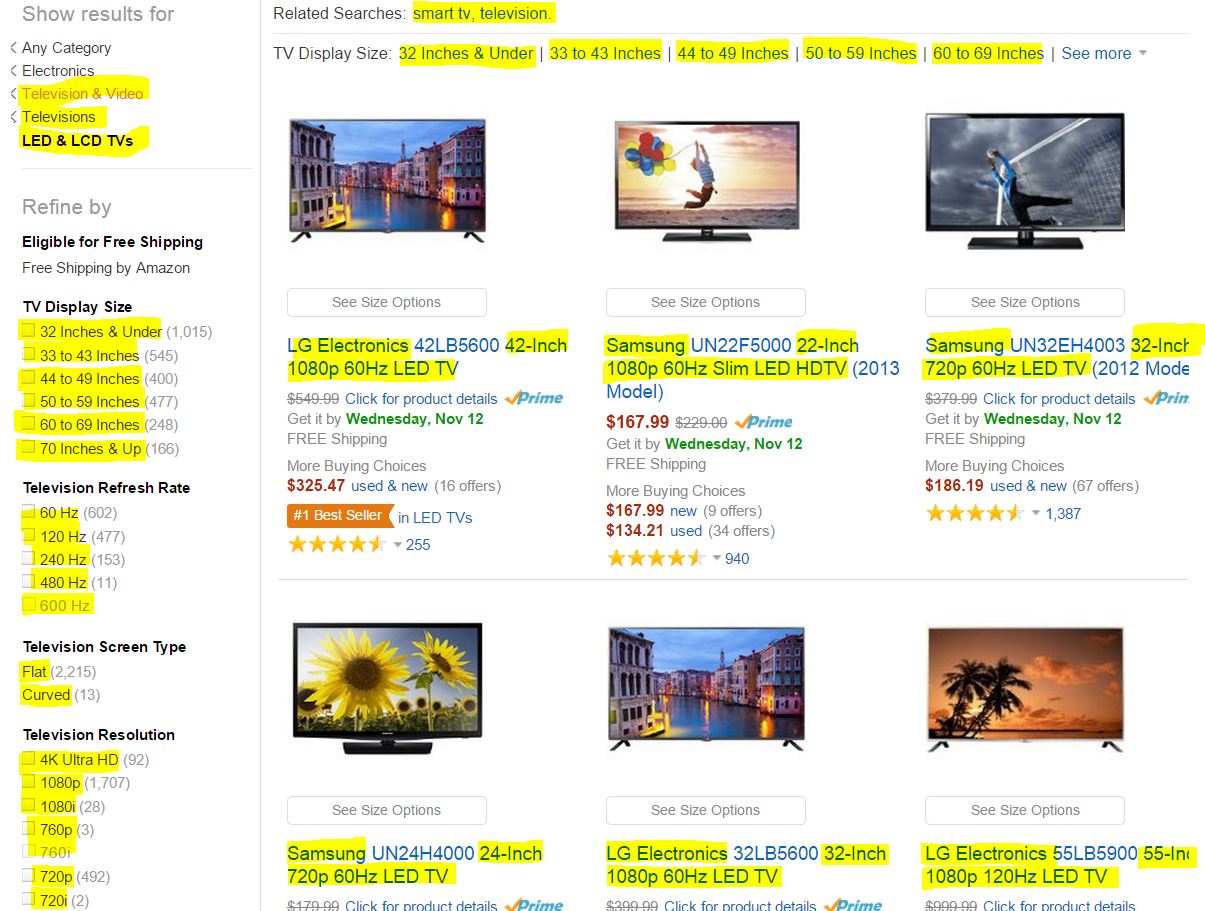Screen dimensions: 1205x911
Task: Click See Size Options for Samsung UN24H4000
Action: tap(387, 810)
